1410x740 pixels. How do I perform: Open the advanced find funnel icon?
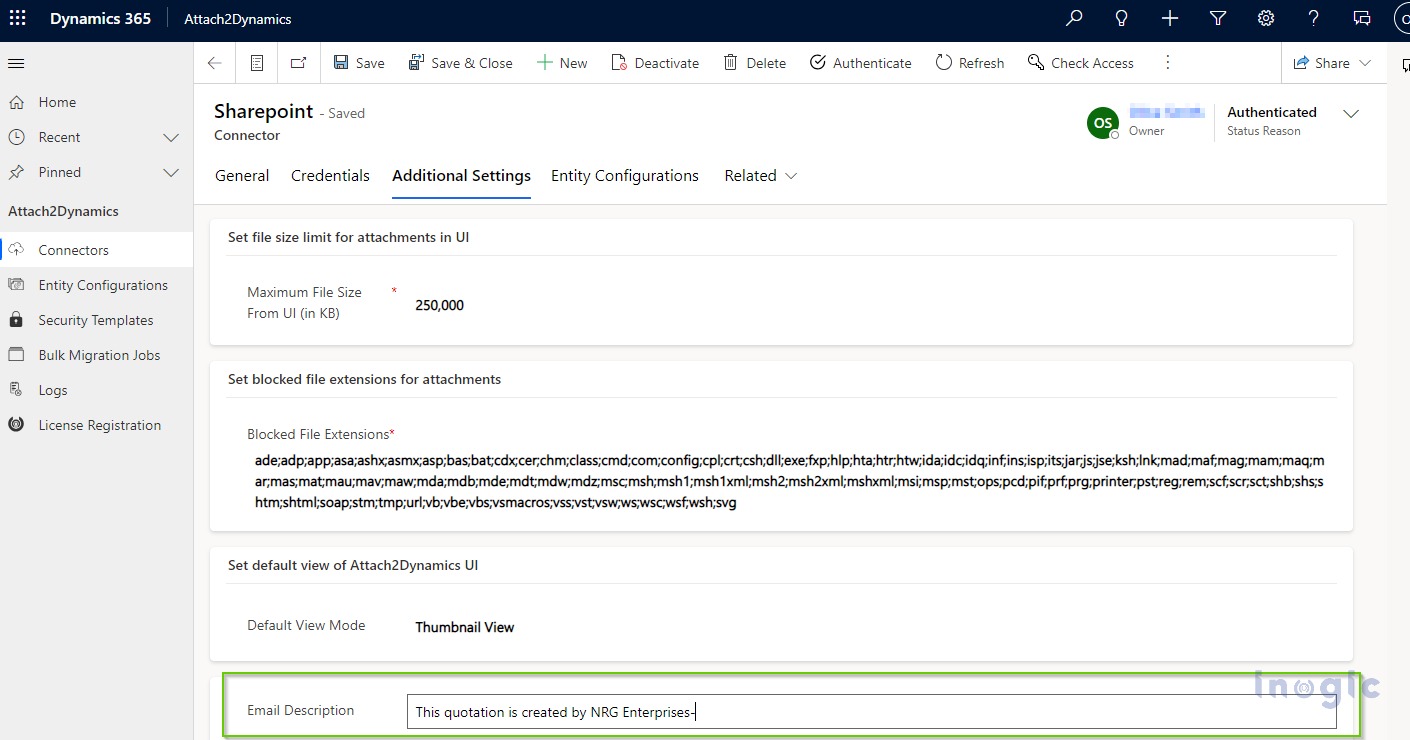1218,19
